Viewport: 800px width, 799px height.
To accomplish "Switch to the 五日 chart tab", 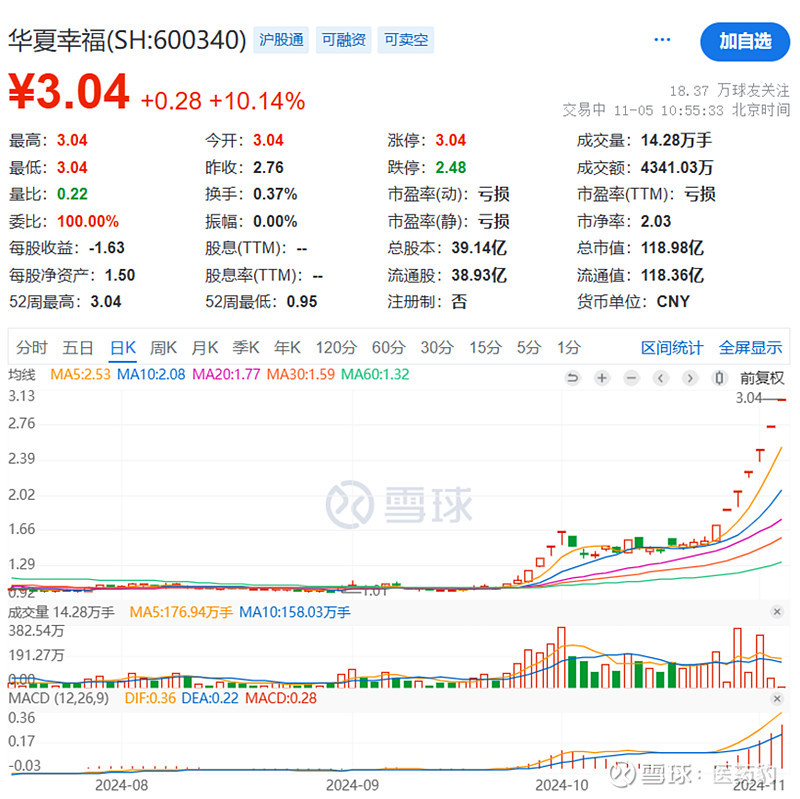I will coord(78,347).
